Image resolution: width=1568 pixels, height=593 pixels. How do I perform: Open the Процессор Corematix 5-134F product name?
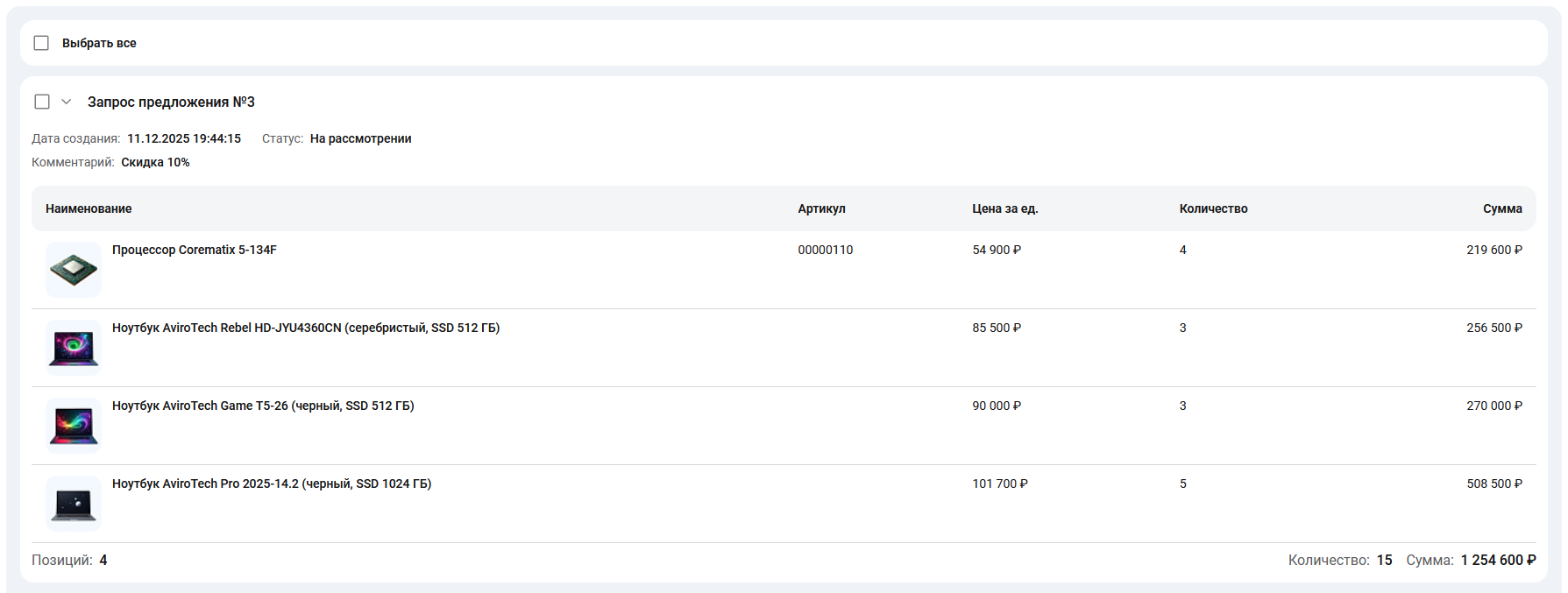pyautogui.click(x=194, y=250)
